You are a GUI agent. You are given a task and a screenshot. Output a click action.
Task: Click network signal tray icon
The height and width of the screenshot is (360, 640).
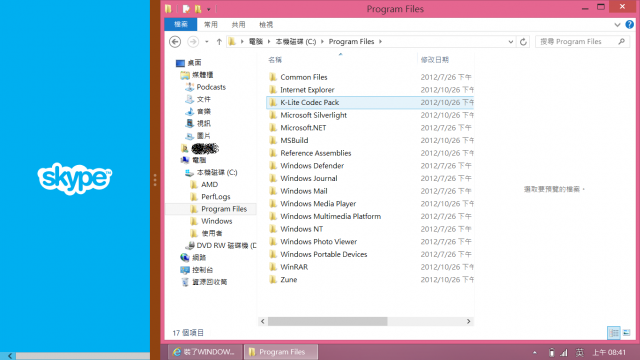[564, 352]
